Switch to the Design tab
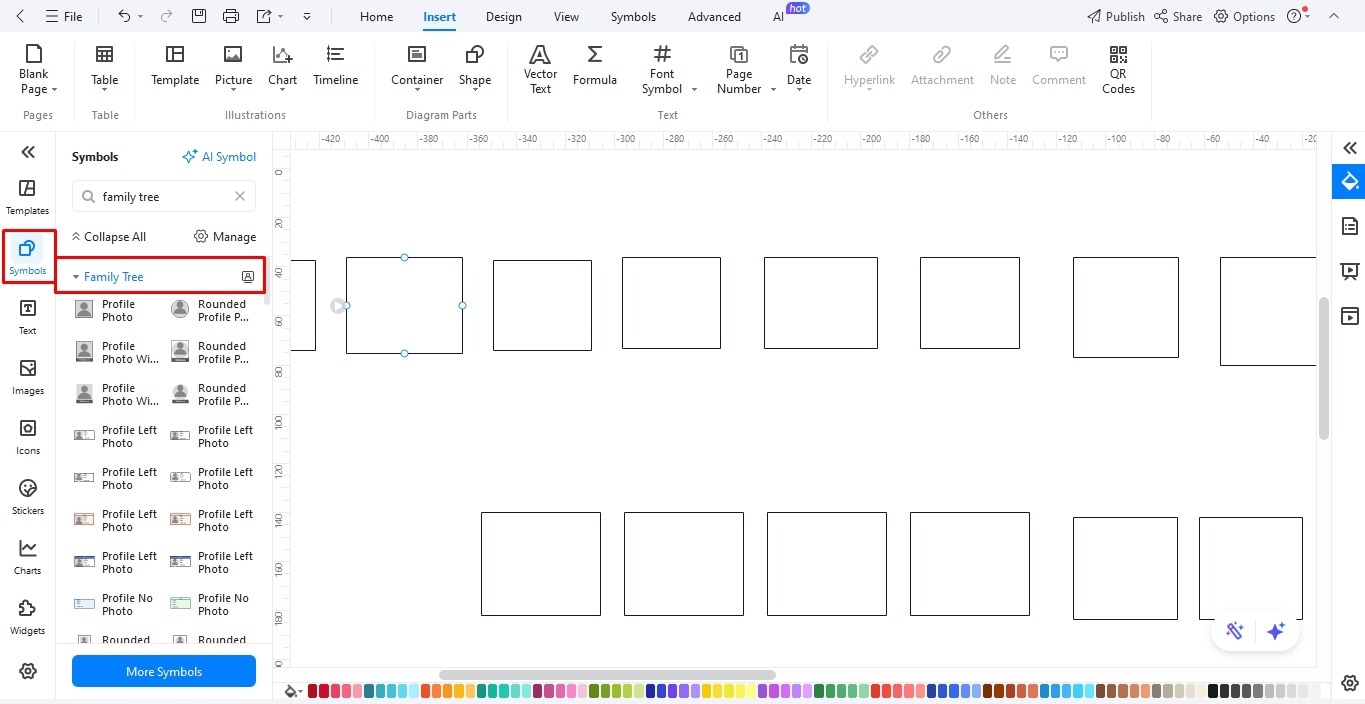 (x=503, y=16)
